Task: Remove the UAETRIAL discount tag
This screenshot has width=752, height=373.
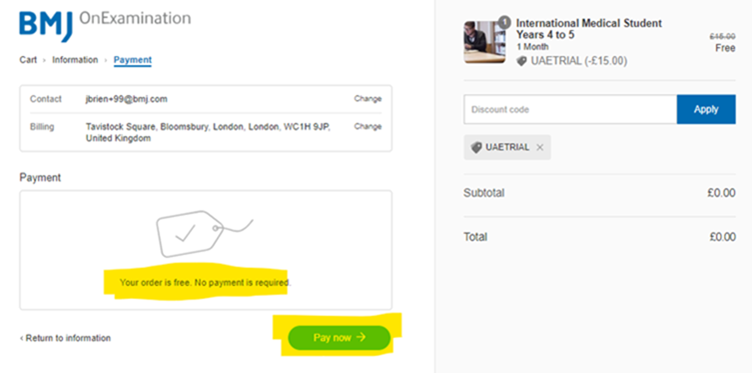Action: [540, 148]
